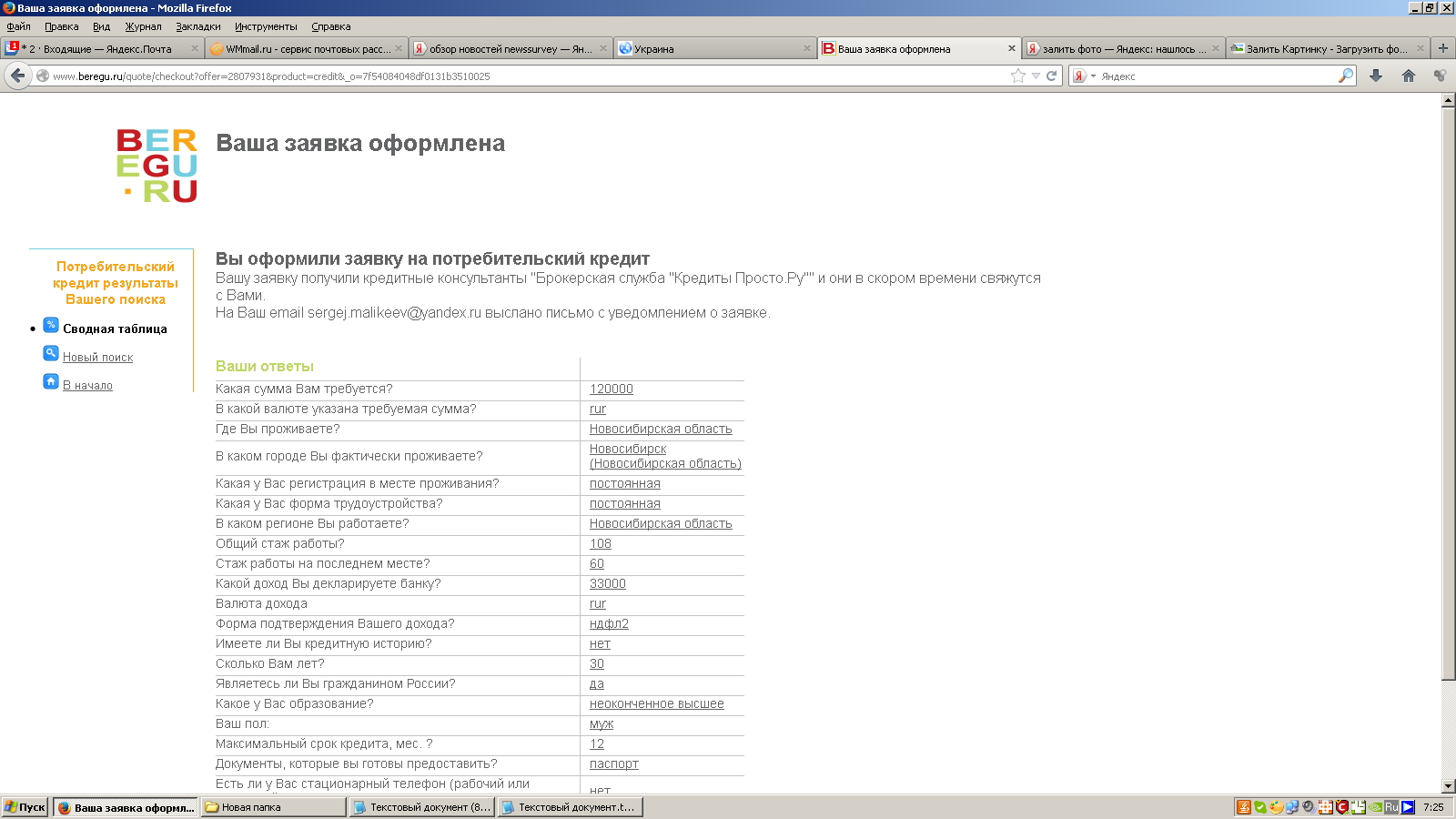The image size is (1456, 819).
Task: Switch the Ru keyboard language indicator
Action: 1391,807
